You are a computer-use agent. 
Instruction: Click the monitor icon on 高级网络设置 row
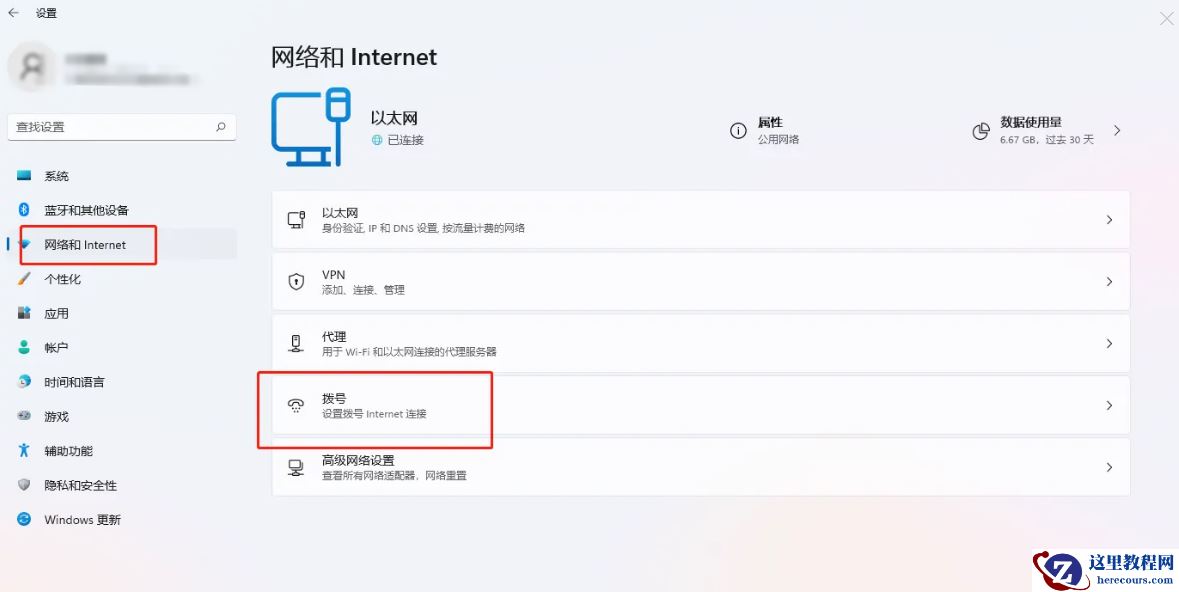[296, 466]
